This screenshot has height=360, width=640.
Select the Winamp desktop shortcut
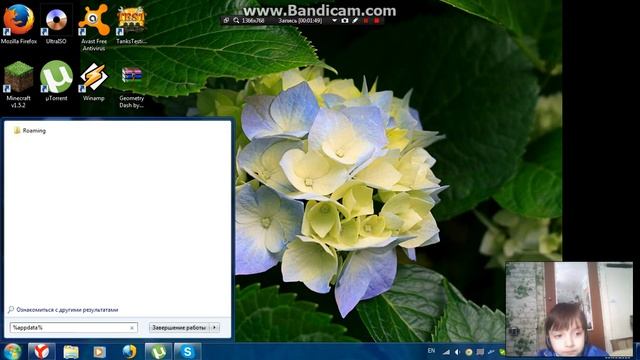[x=93, y=81]
